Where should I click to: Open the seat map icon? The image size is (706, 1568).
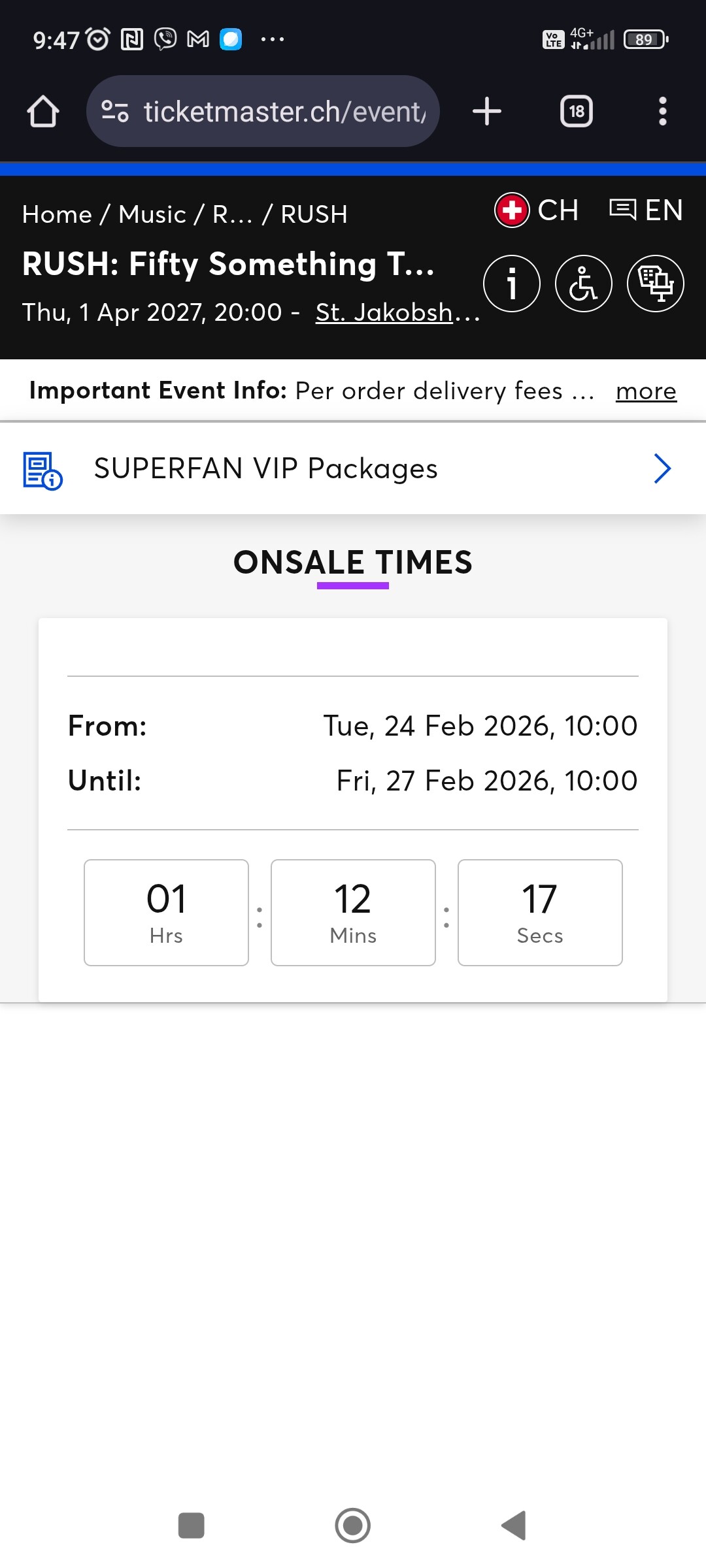tap(655, 284)
